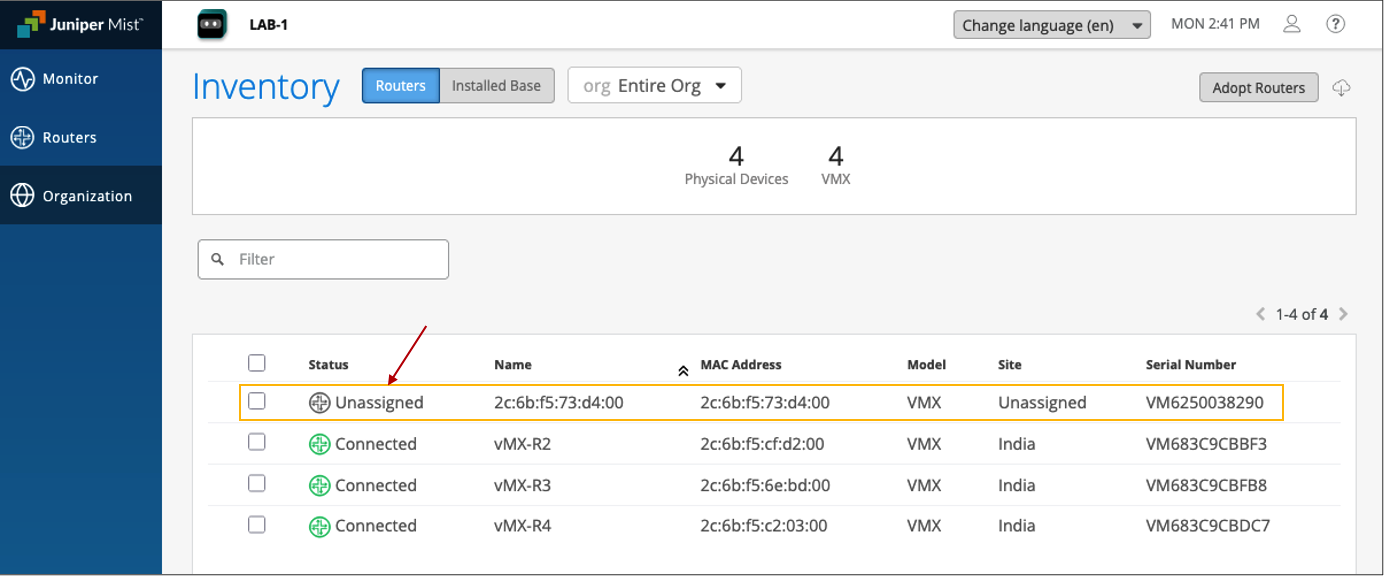This screenshot has height=576, width=1384.
Task: Switch to the Installed Base tab
Action: coord(496,86)
